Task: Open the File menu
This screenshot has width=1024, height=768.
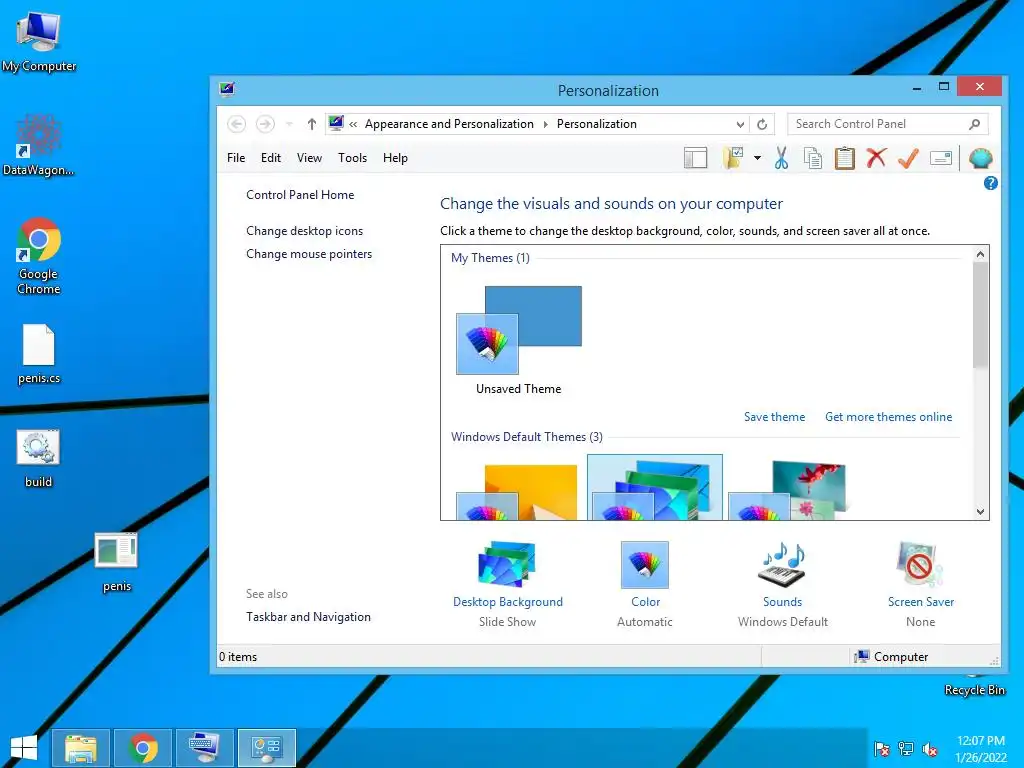Action: (x=236, y=158)
